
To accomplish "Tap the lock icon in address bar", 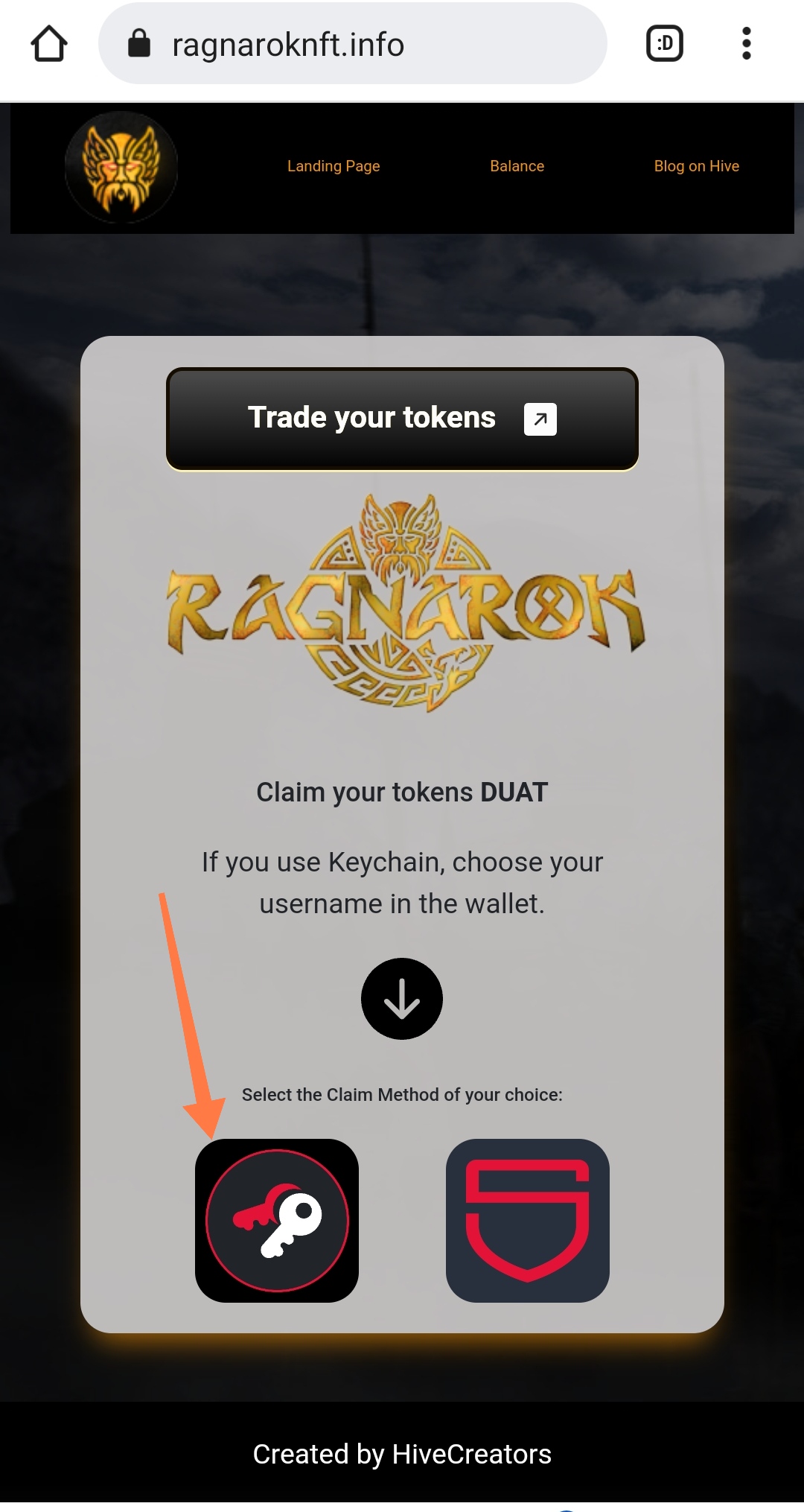I will (x=139, y=43).
